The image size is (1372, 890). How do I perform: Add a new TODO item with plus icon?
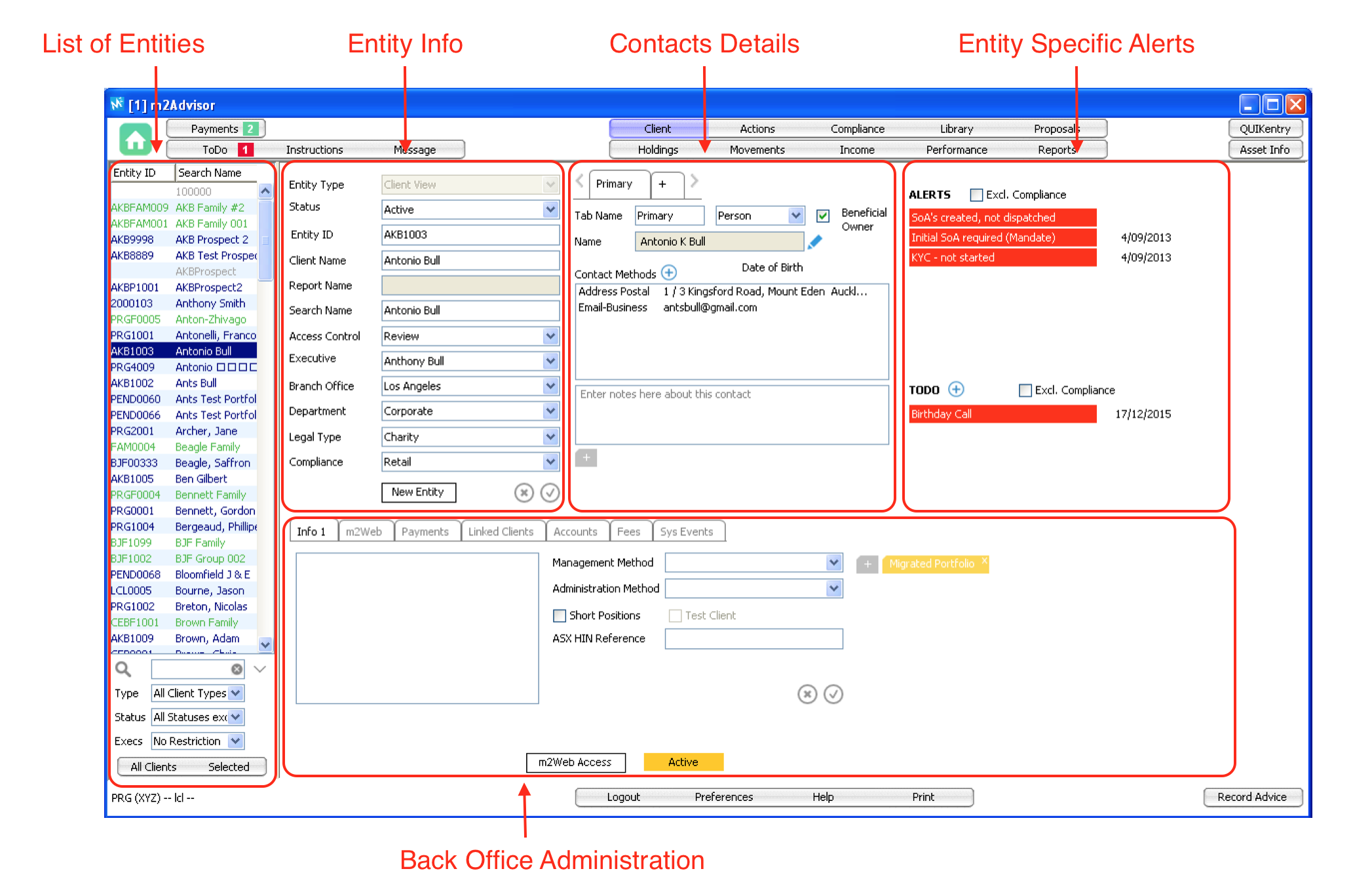[956, 389]
